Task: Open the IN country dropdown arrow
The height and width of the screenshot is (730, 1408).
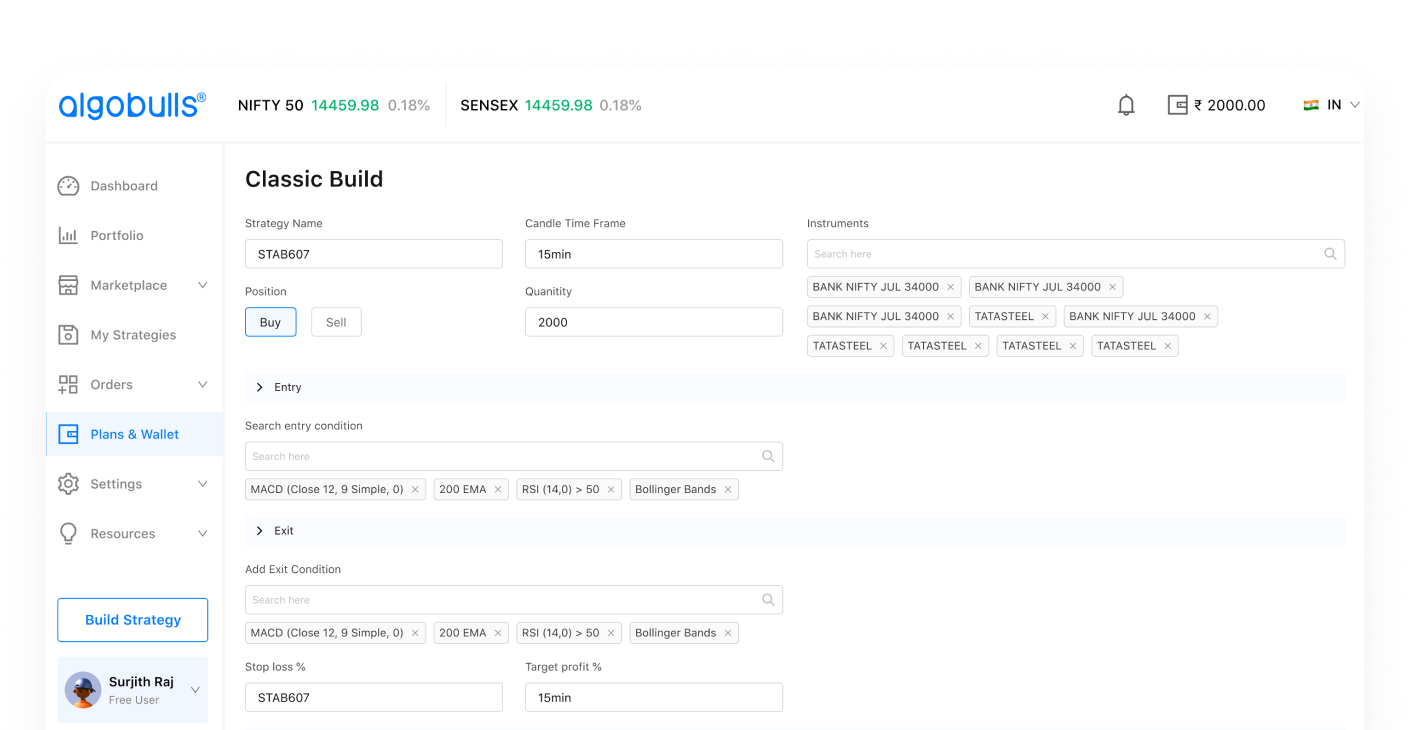Action: [1355, 105]
